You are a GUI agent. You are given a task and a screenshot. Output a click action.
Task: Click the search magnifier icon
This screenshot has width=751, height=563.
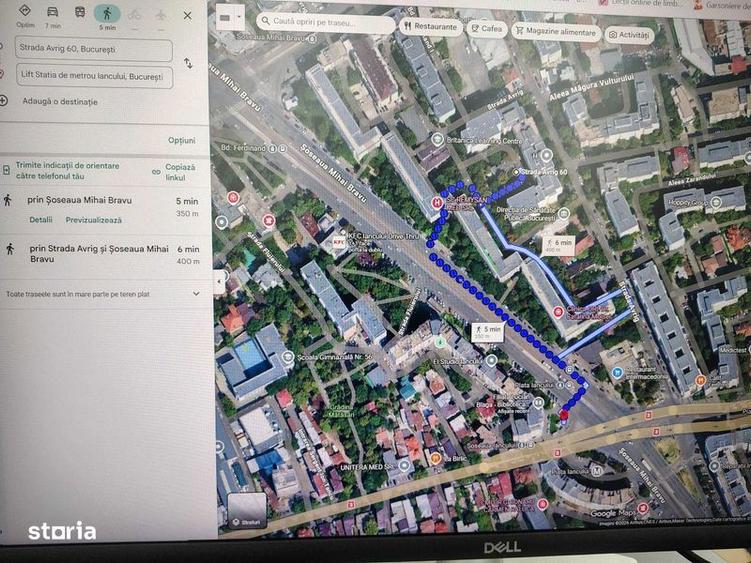(265, 21)
